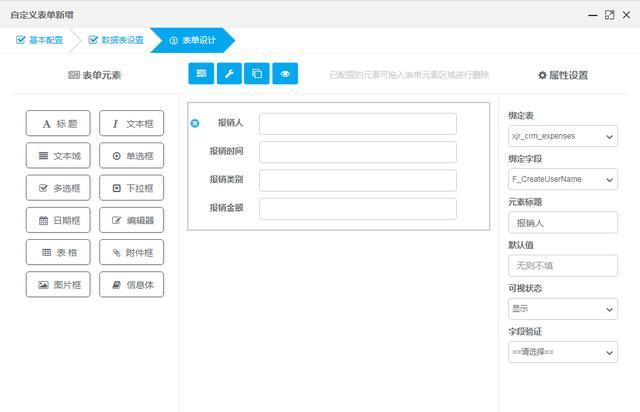Select the 表单设计 step
The image size is (640, 412).
(193, 40)
